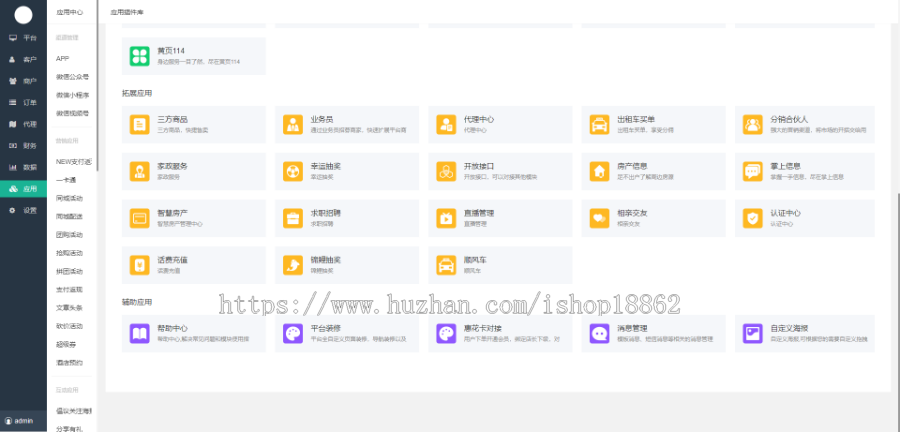The width and height of the screenshot is (900, 432).
Task: Open the 相亲交友 hearts app icon
Action: [x=599, y=218]
